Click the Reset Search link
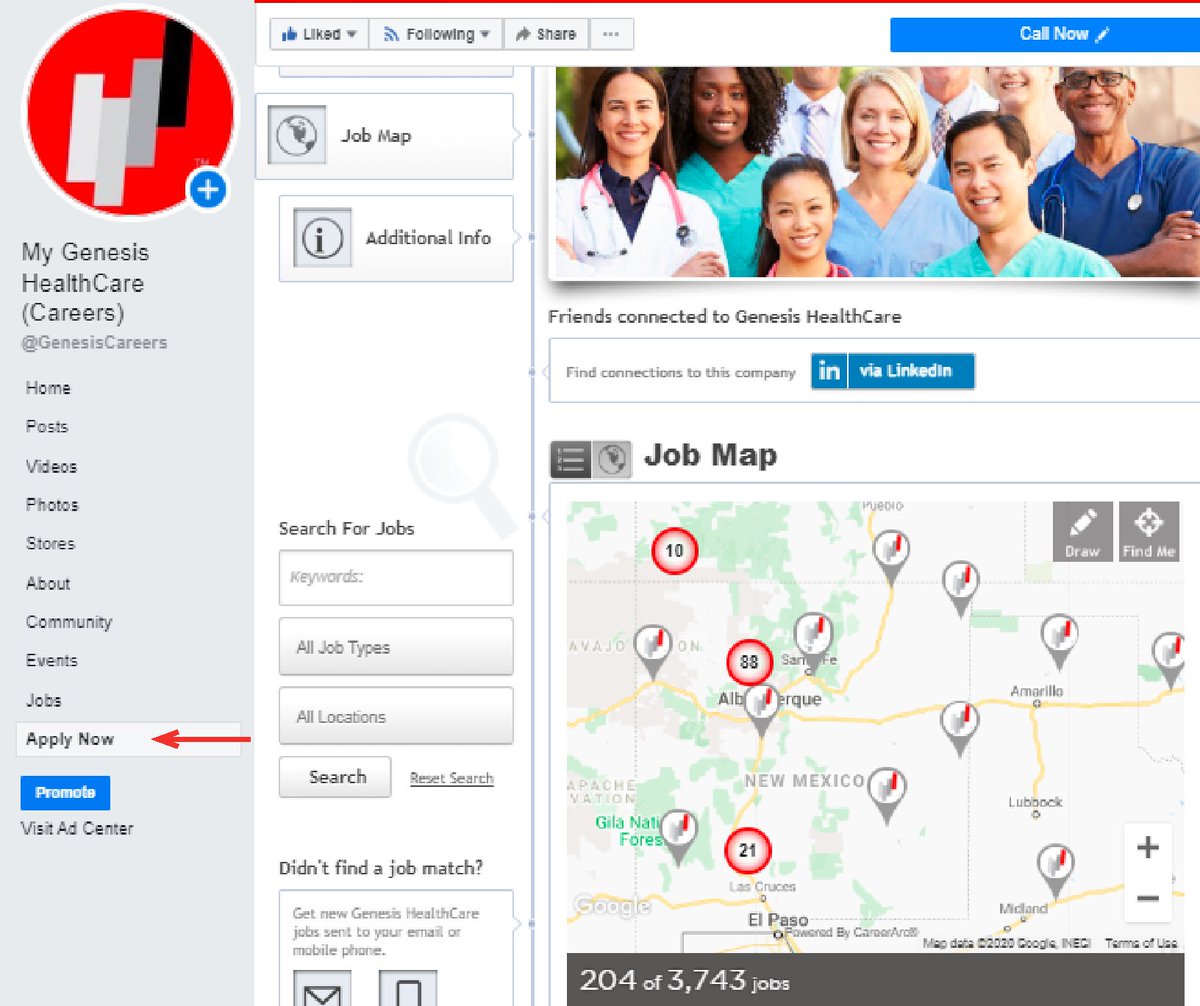Screen dimensions: 1200x1006 452,778
